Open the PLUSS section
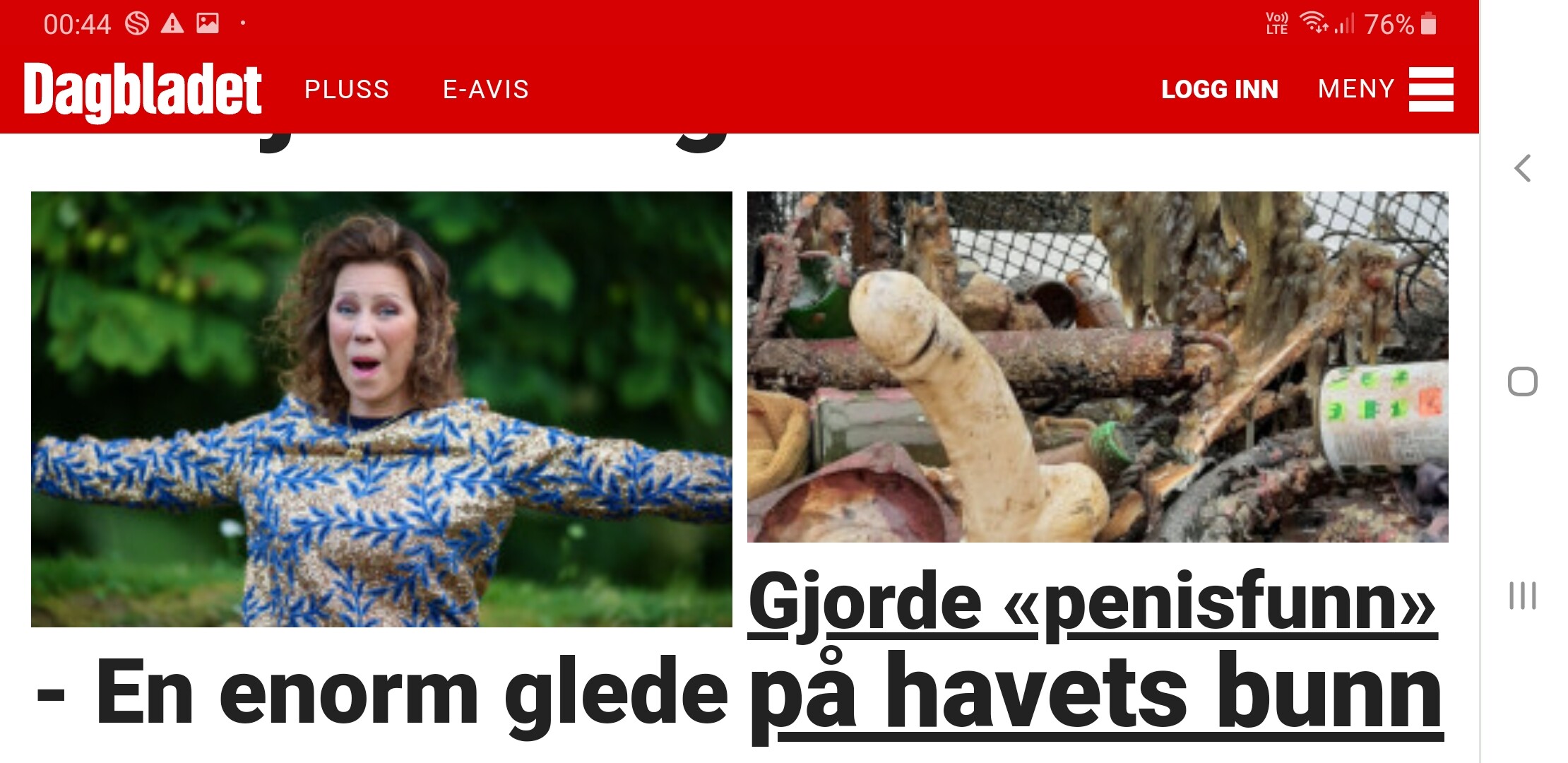The width and height of the screenshot is (1568, 763). coord(347,90)
